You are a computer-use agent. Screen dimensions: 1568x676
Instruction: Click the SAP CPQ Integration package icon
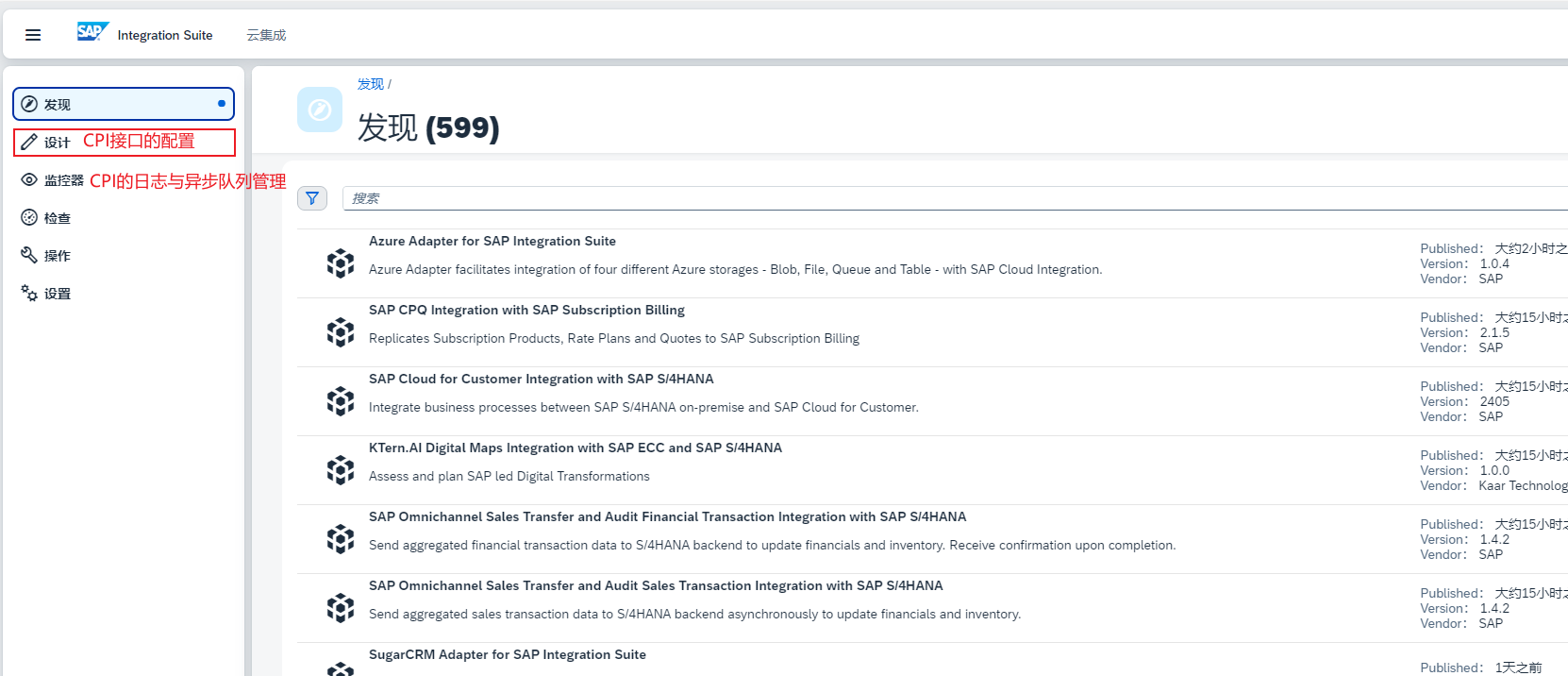[x=341, y=332]
